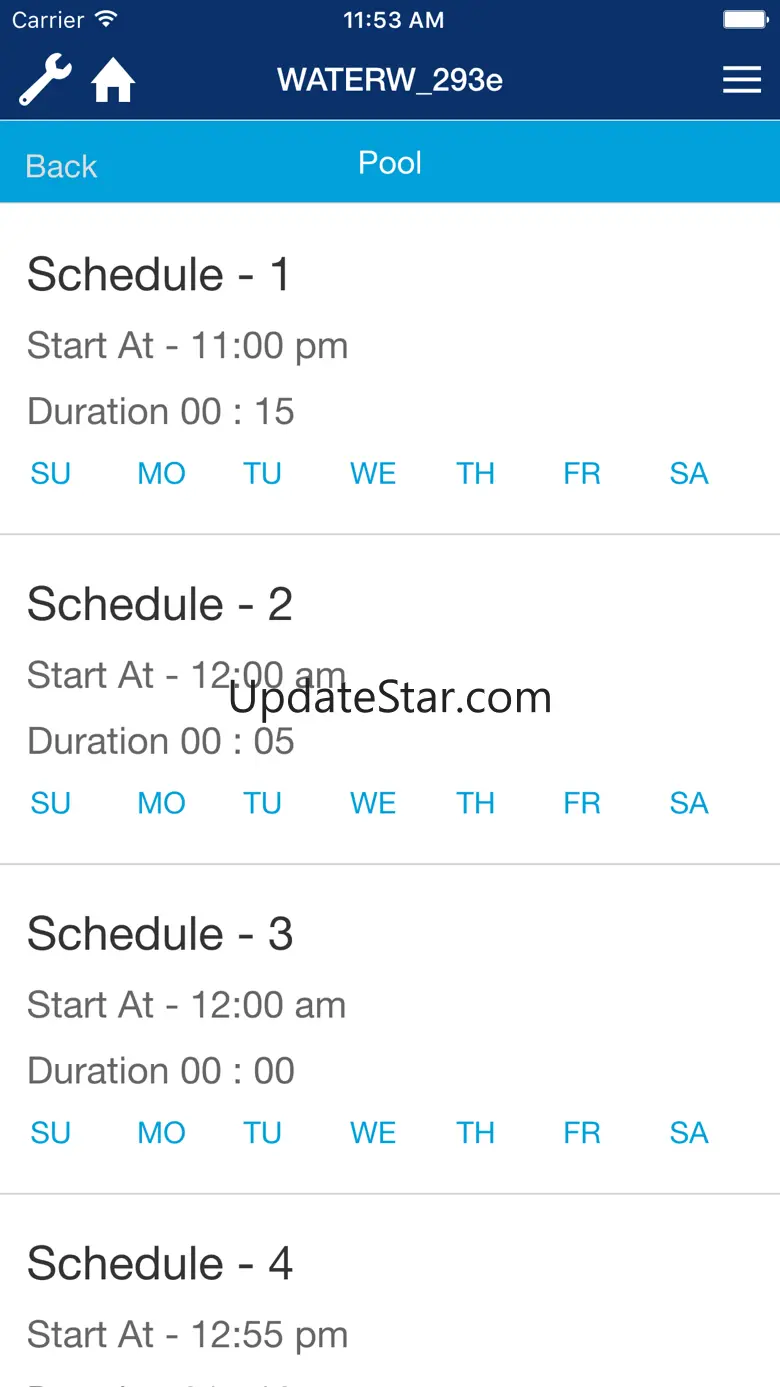This screenshot has height=1387, width=780.
Task: Tap the battery indicator in status bar
Action: (744, 20)
